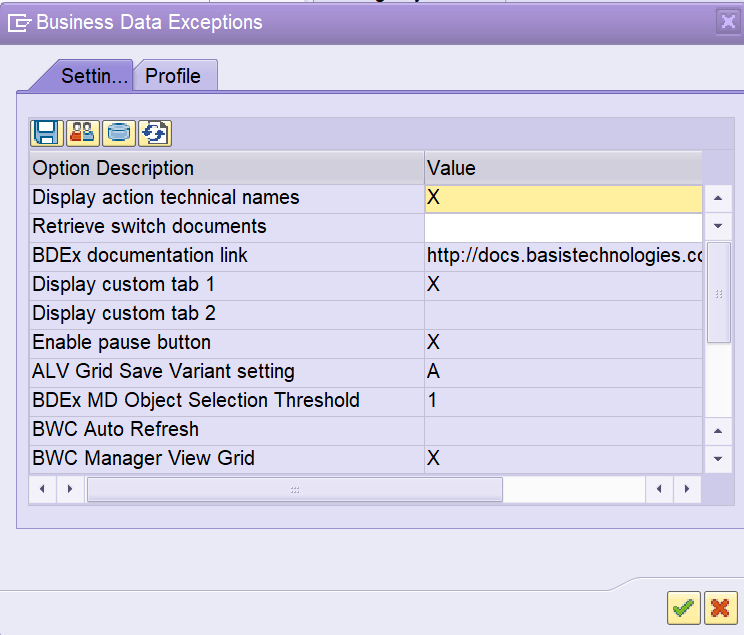Confirm with the green checkmark button
This screenshot has height=635, width=744.
click(x=684, y=607)
